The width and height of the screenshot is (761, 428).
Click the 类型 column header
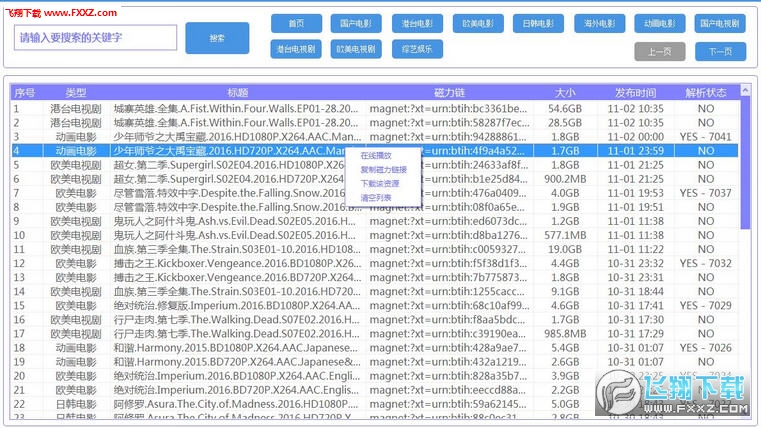point(76,93)
